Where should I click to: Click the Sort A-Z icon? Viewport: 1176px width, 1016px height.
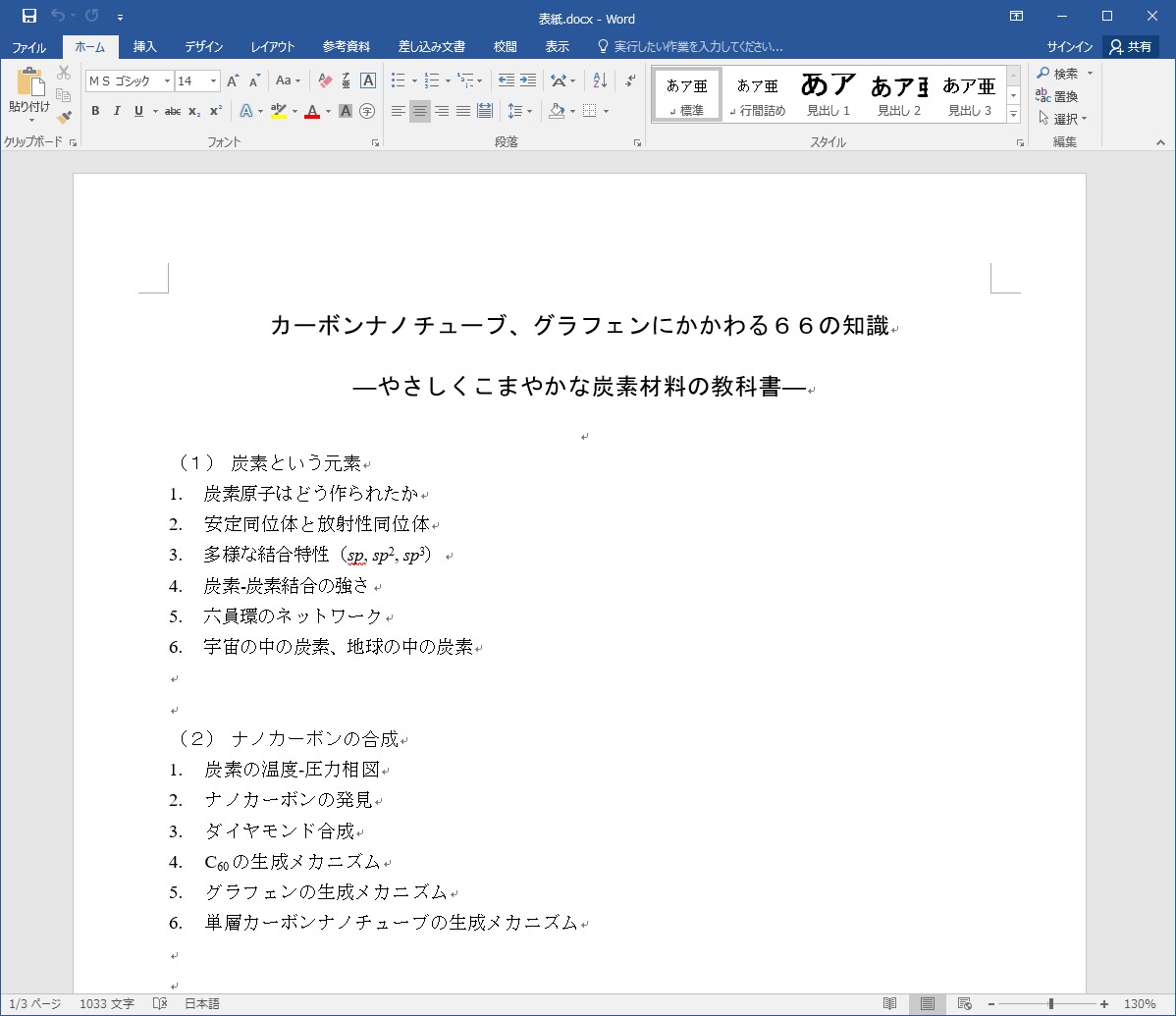[600, 80]
